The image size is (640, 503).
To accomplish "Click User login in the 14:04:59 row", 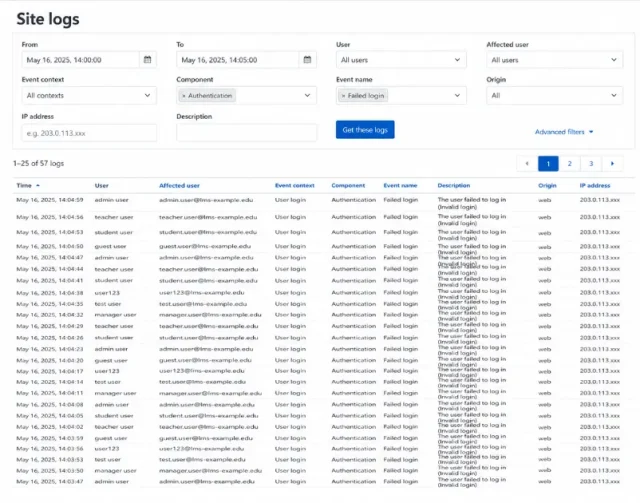I will pos(290,200).
